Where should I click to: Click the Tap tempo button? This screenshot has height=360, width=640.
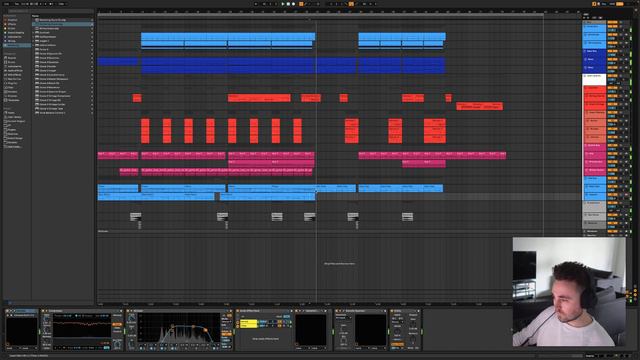17,4
